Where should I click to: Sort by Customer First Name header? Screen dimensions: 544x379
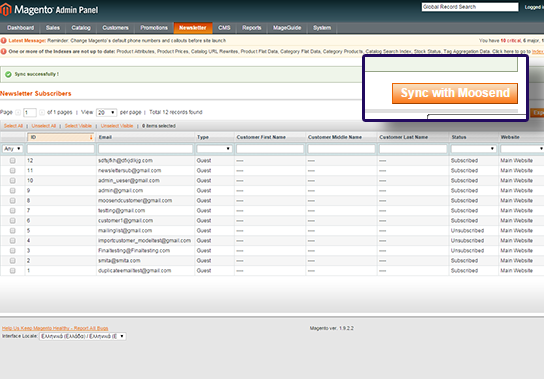tap(261, 137)
